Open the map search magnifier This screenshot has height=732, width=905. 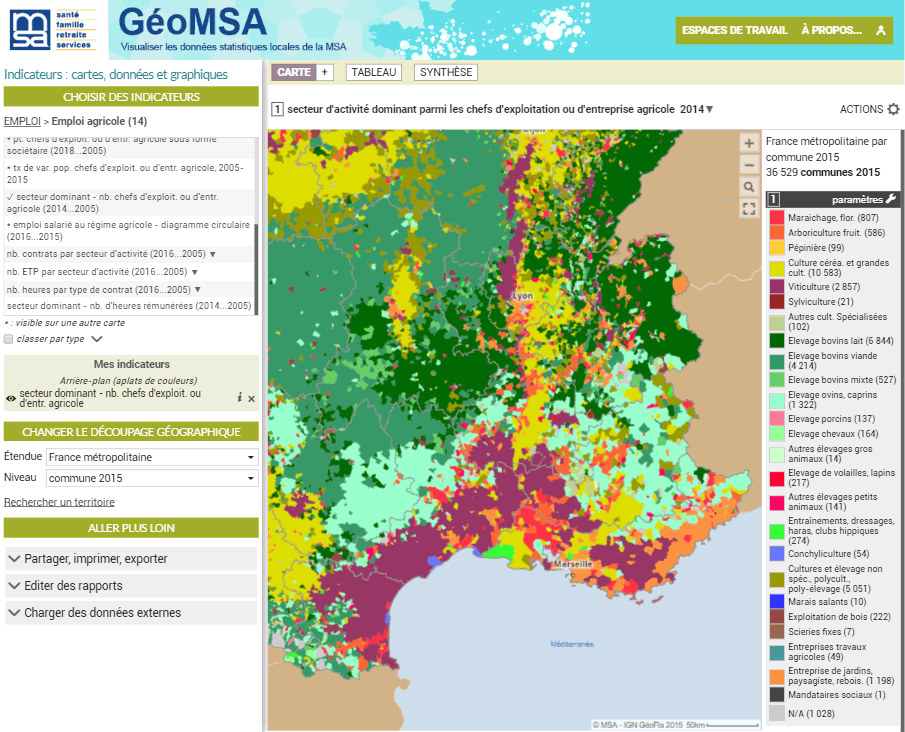click(x=749, y=187)
